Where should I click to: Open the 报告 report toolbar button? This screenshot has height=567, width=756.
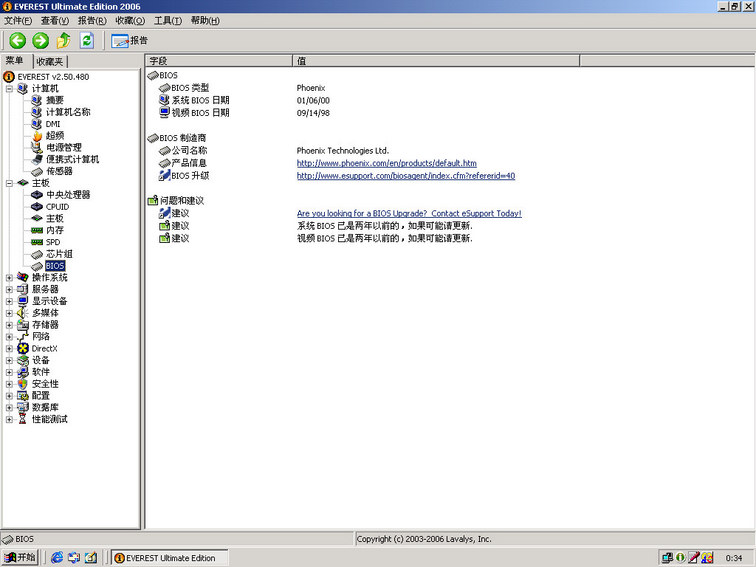129,40
